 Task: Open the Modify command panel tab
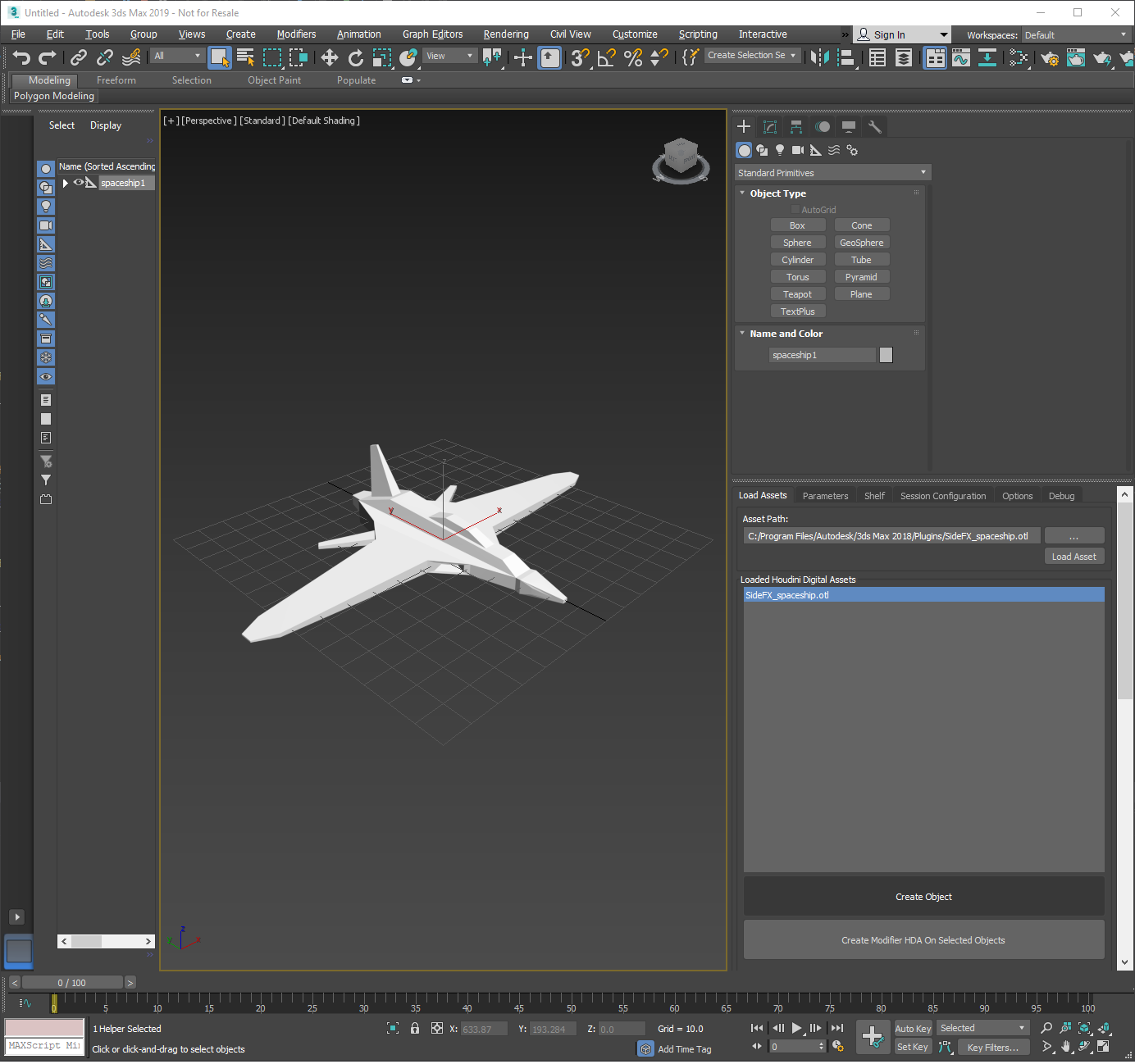(770, 126)
